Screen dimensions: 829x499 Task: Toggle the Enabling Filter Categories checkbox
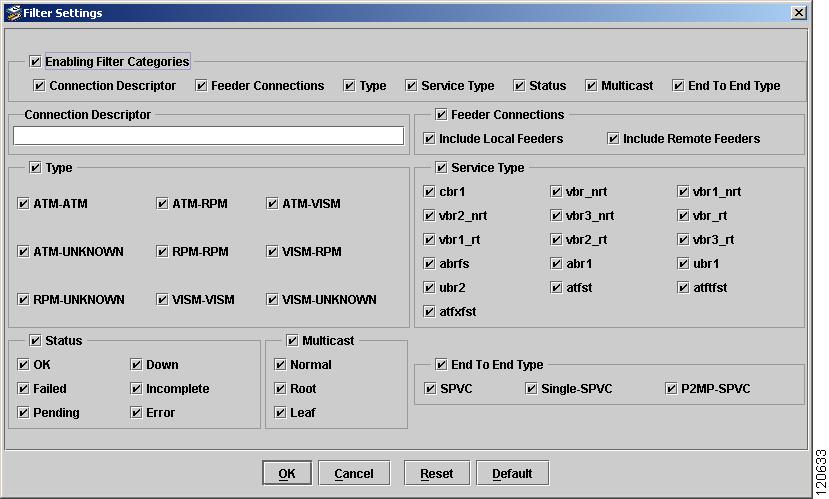(35, 61)
